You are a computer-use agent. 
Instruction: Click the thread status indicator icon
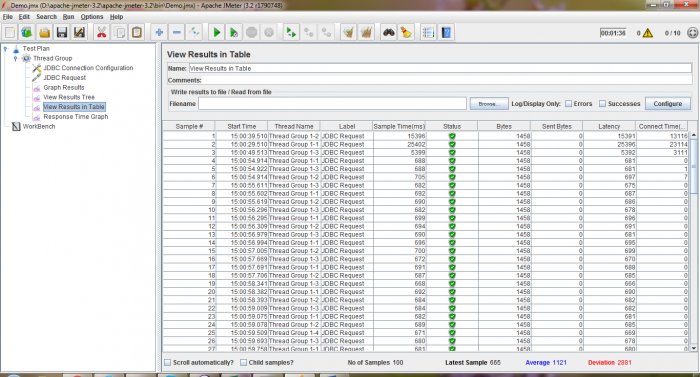coord(692,33)
